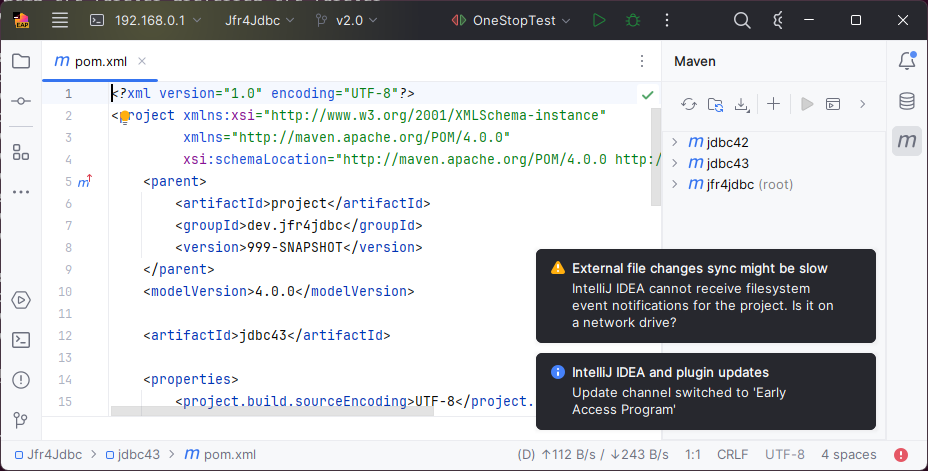This screenshot has height=471, width=928.
Task: Open the red error indicator in status bar
Action: point(901,454)
